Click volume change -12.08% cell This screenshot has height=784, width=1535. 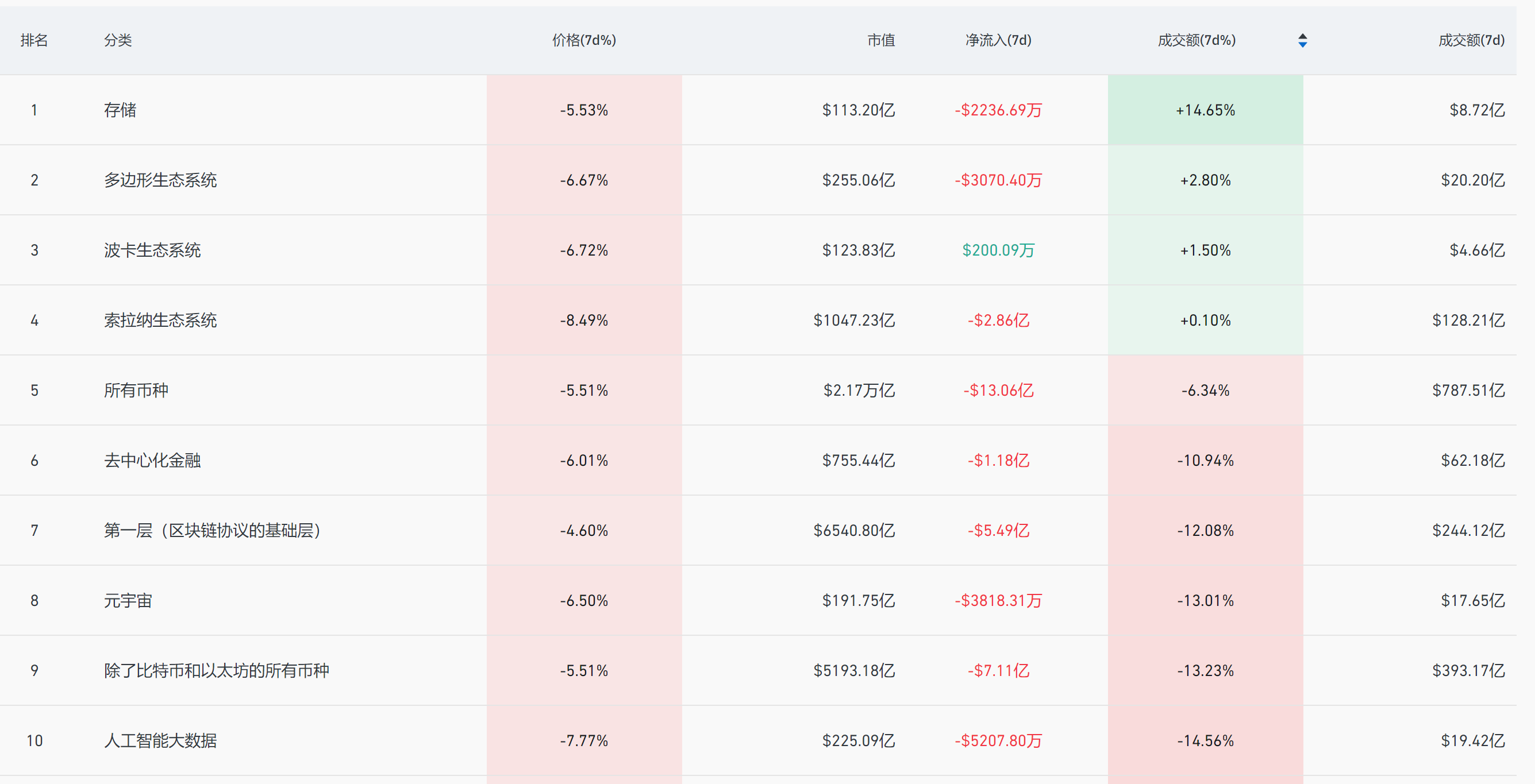1206,530
